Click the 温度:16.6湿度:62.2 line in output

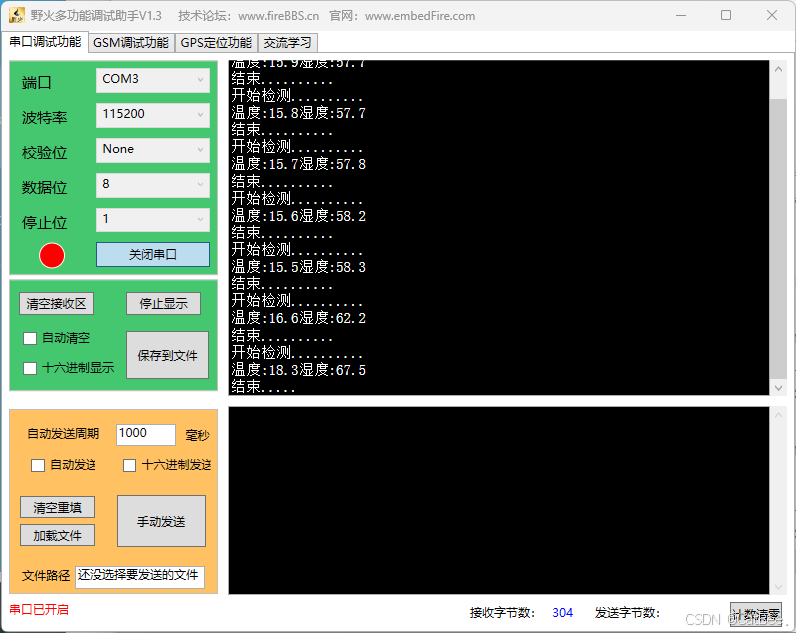click(298, 318)
